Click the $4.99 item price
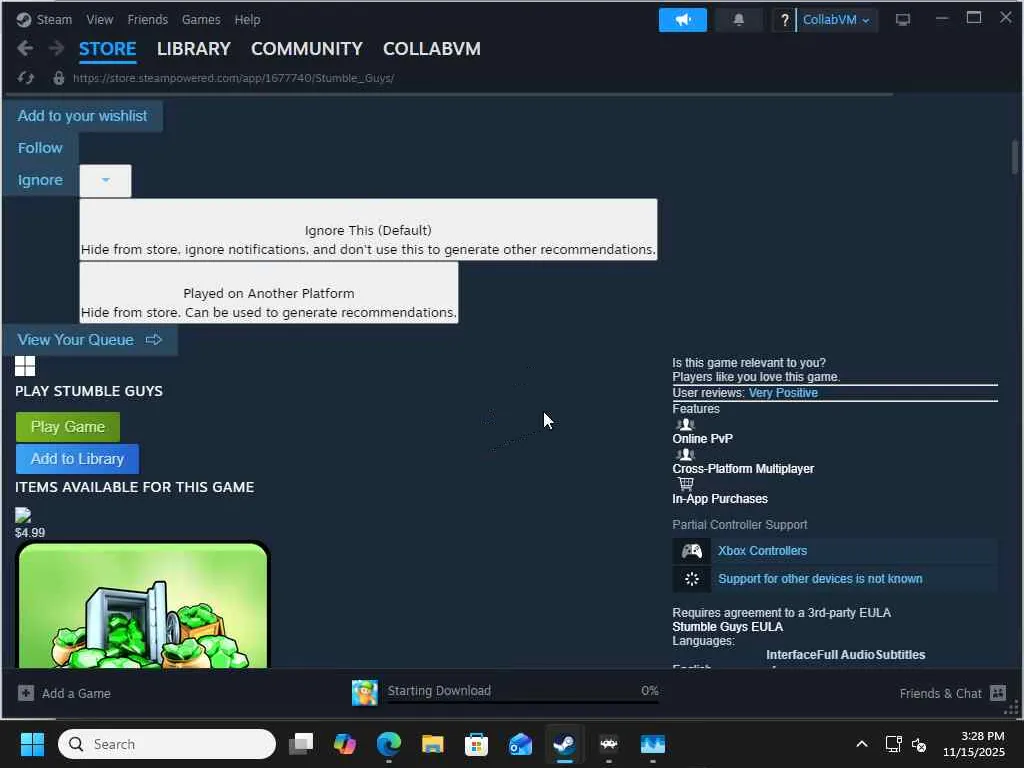The image size is (1024, 768). click(30, 532)
